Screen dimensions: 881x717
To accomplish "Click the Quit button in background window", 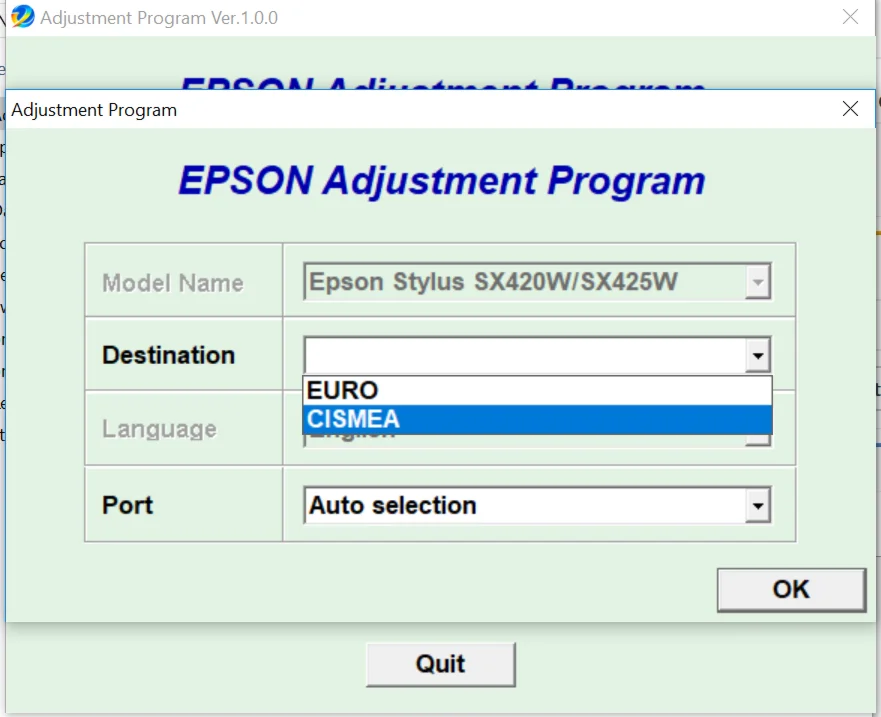I will pos(440,664).
